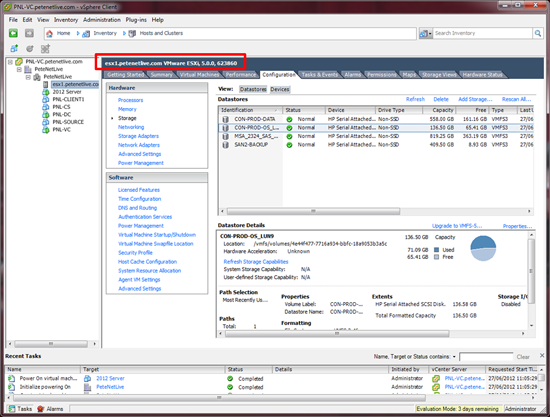
Task: Click the PNL-SOURCE VM icon in tree
Action: pos(46,122)
